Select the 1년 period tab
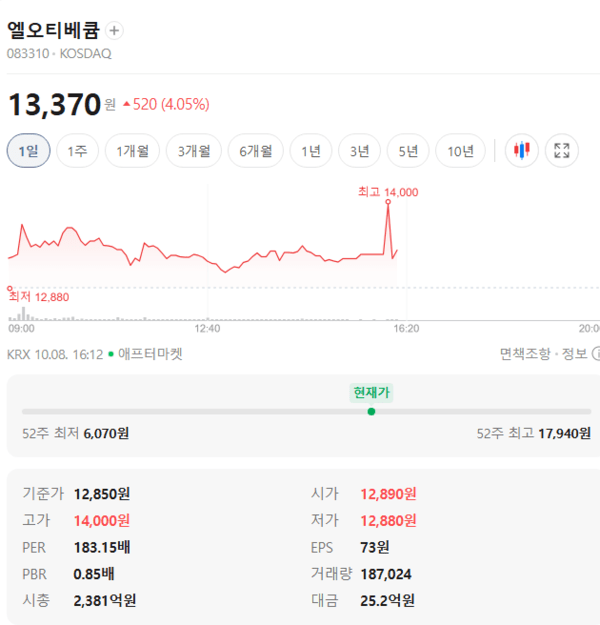The height and width of the screenshot is (625, 600). click(x=311, y=151)
